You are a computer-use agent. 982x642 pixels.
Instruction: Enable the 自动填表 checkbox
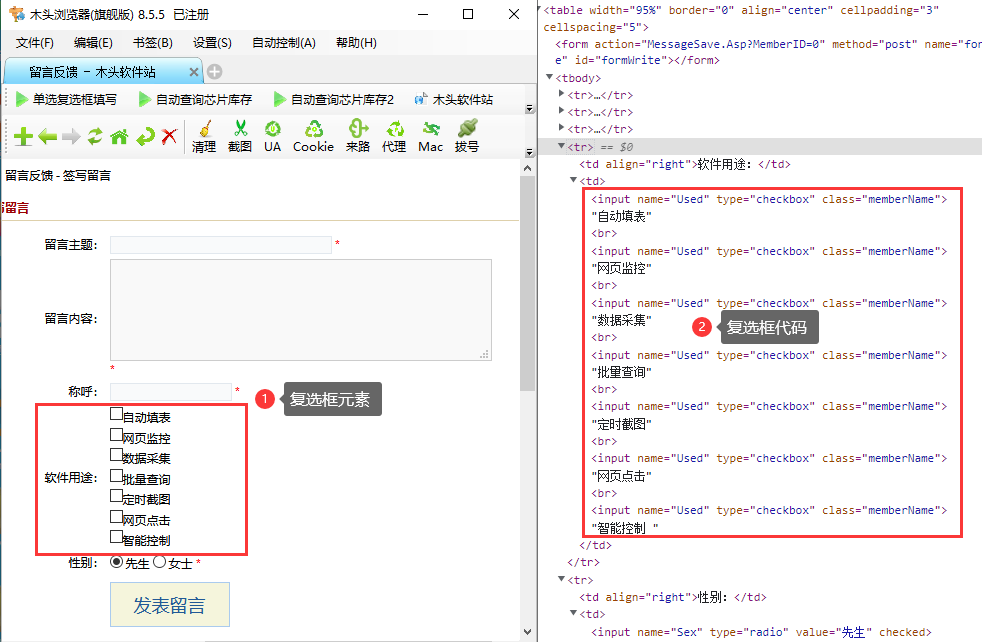tap(116, 413)
